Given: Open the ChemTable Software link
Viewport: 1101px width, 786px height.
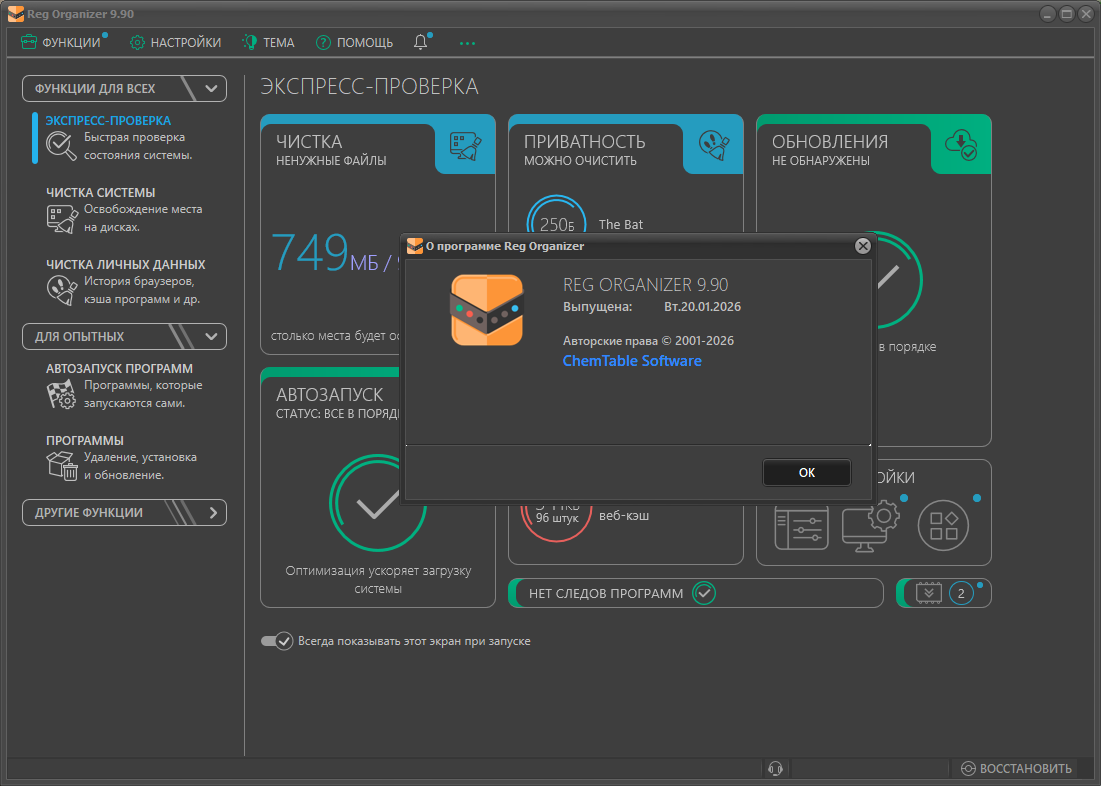Looking at the screenshot, I should pos(632,361).
